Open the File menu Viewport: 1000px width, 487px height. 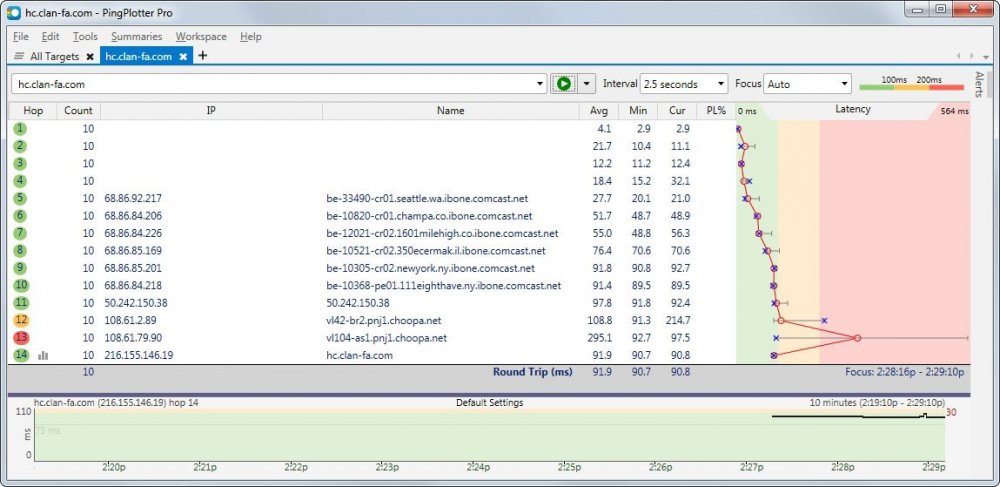point(20,36)
